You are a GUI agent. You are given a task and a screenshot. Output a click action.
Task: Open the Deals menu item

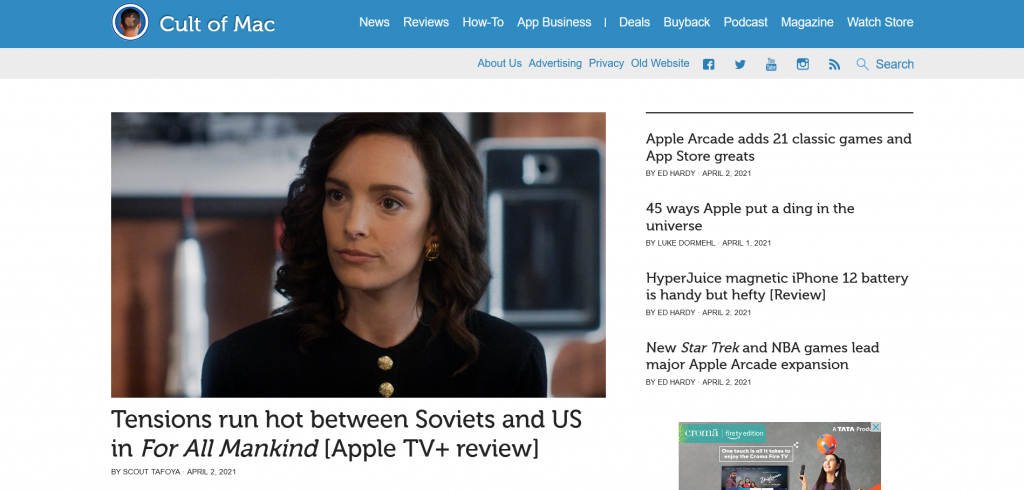[634, 22]
